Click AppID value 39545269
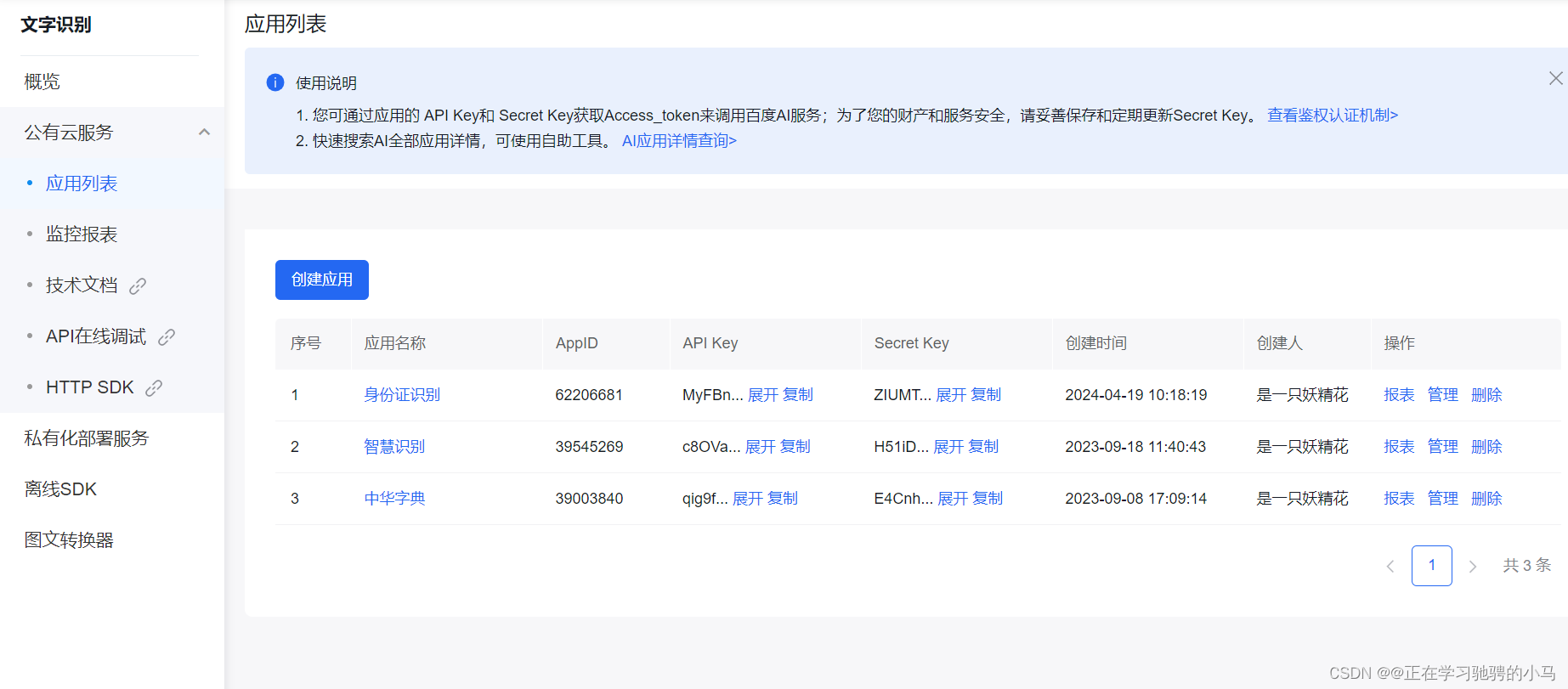 tap(589, 447)
